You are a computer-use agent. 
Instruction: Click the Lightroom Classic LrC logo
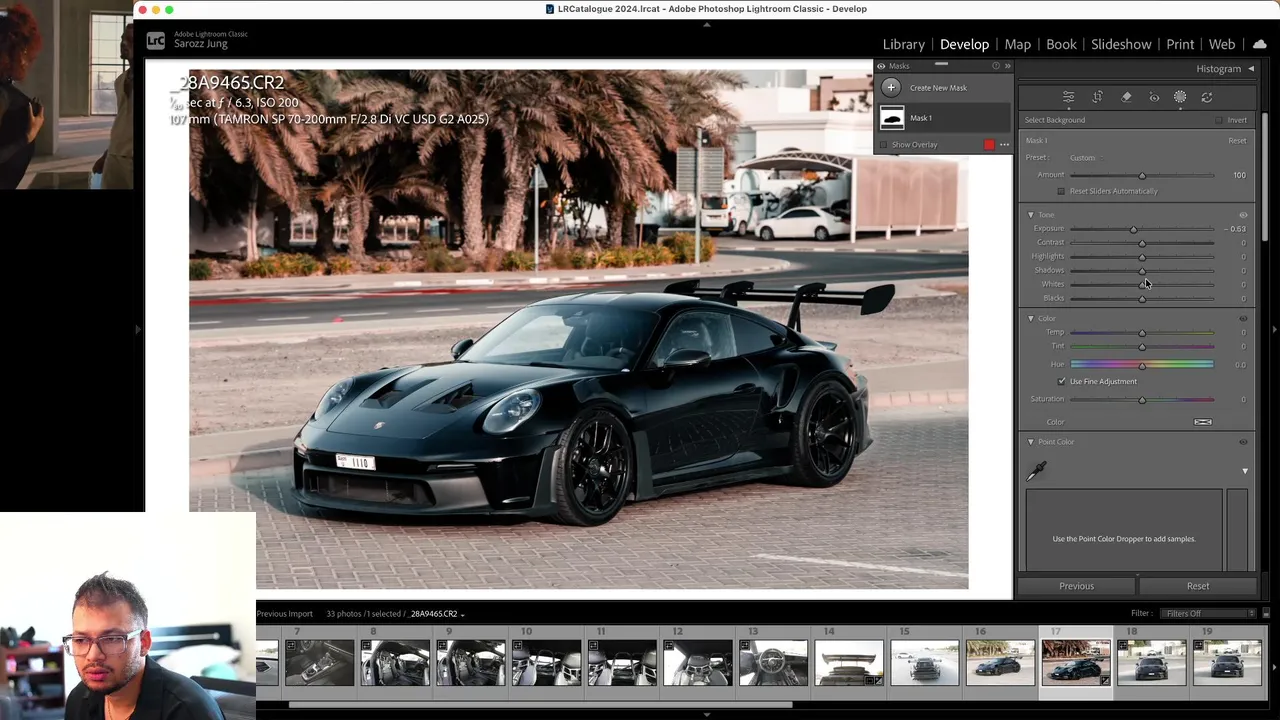(155, 40)
